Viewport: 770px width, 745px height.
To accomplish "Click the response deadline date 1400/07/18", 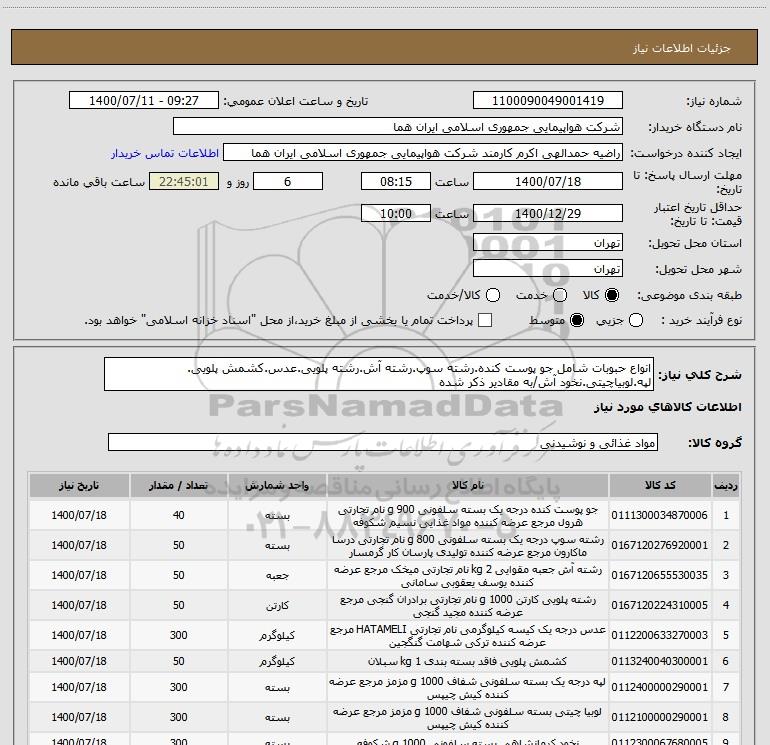I will coord(547,182).
